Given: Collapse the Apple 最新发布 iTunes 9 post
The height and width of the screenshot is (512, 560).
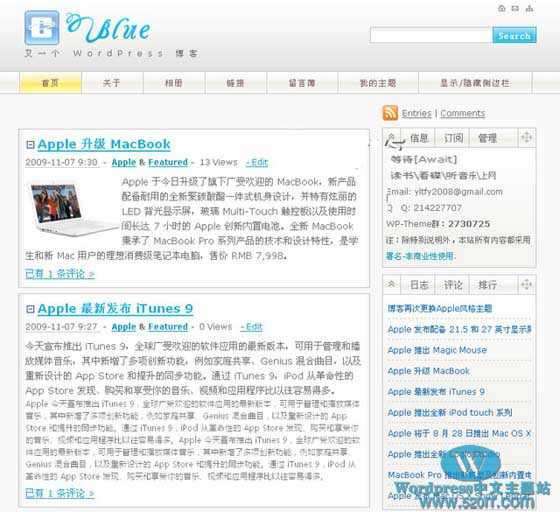Looking at the screenshot, I should click(x=30, y=309).
